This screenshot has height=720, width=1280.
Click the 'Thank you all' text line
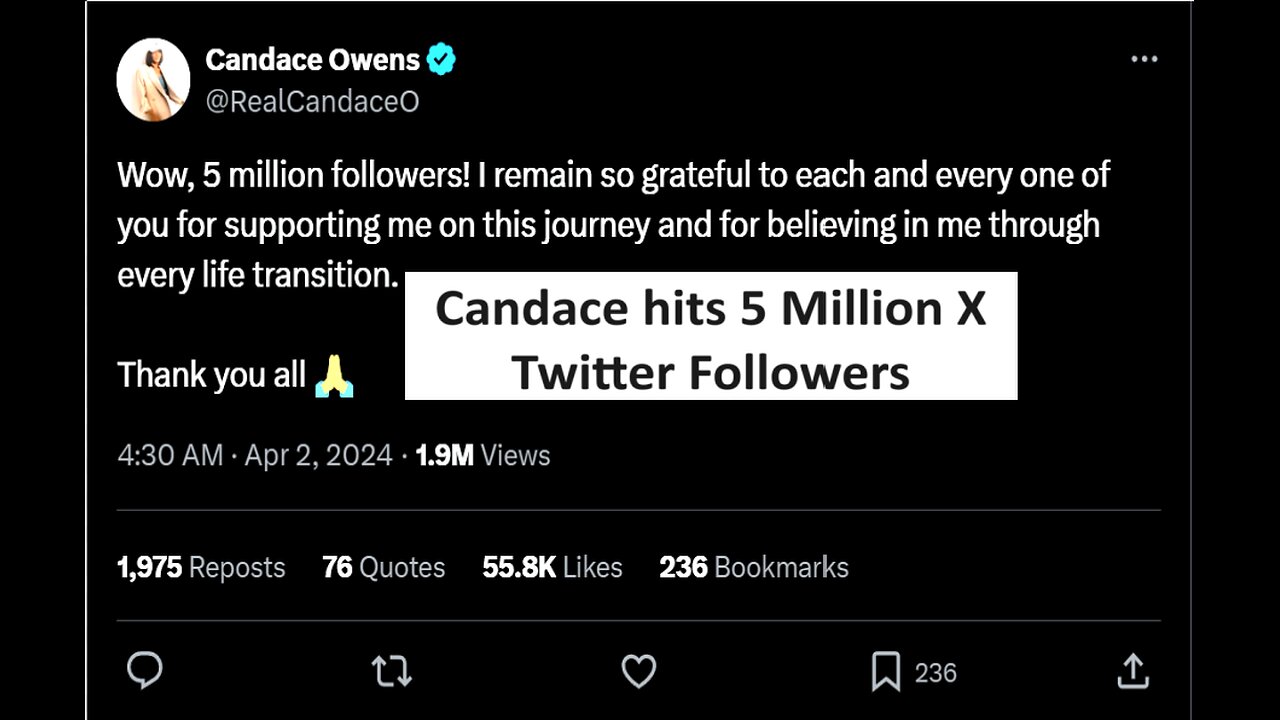click(211, 376)
